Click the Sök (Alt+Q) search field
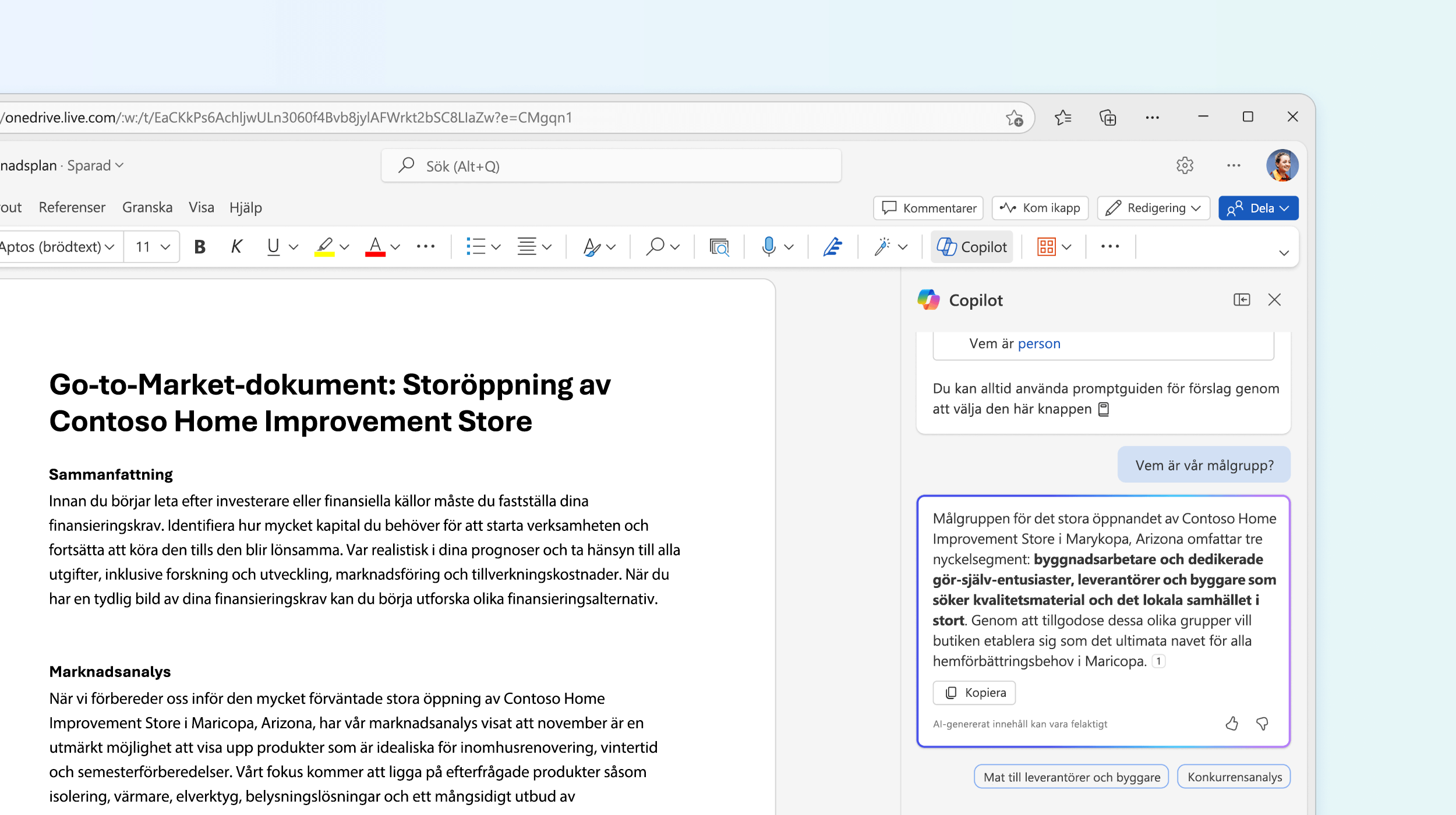This screenshot has height=815, width=1456. [612, 166]
